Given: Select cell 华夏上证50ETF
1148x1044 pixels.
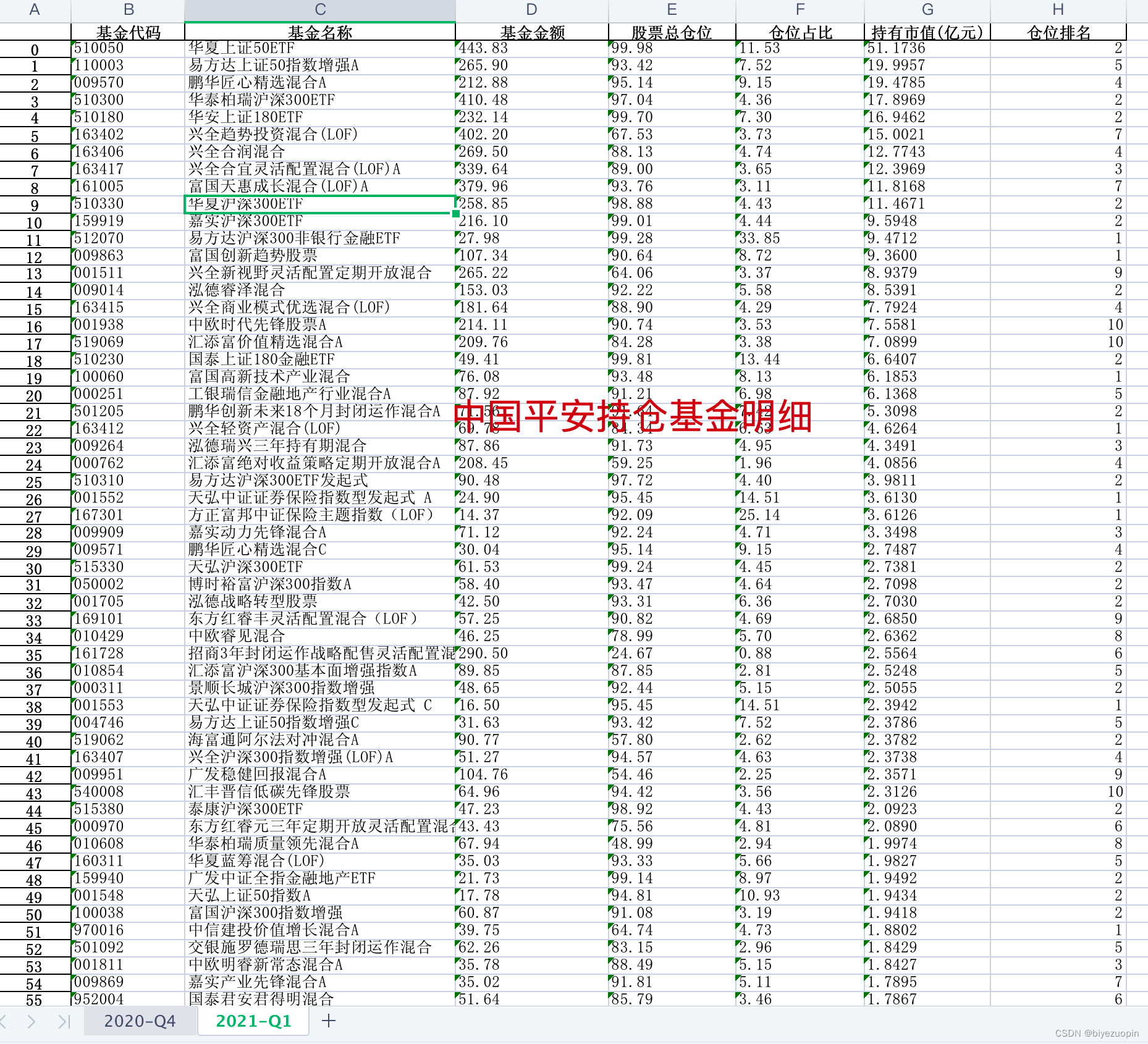Looking at the screenshot, I should (320, 48).
